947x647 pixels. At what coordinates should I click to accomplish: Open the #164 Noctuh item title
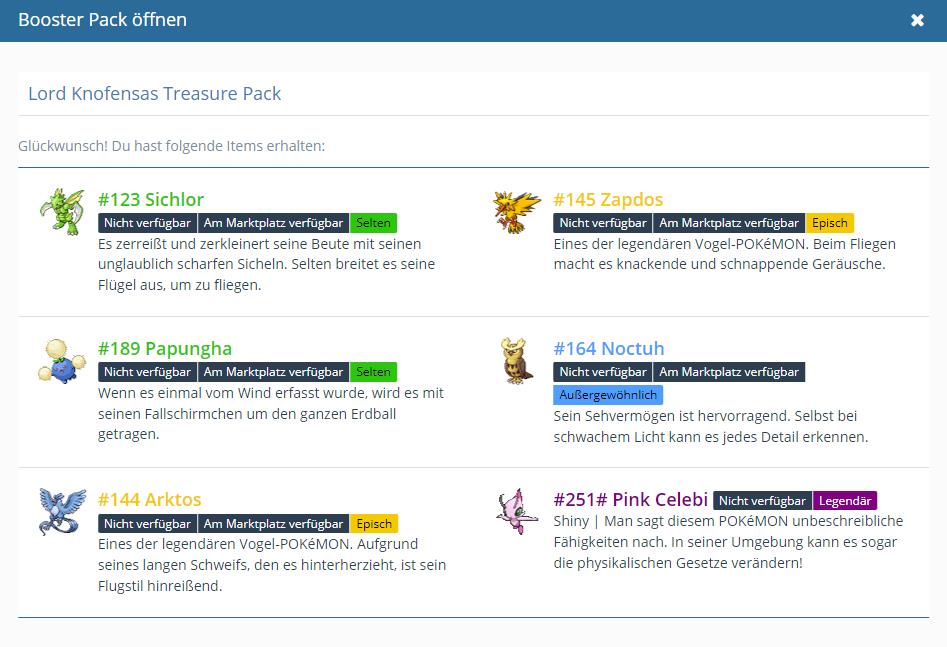click(609, 349)
